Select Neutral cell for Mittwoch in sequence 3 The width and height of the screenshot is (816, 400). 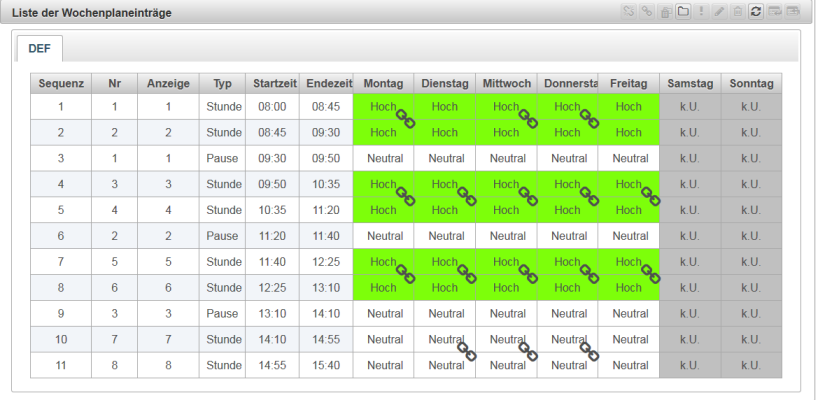(507, 158)
